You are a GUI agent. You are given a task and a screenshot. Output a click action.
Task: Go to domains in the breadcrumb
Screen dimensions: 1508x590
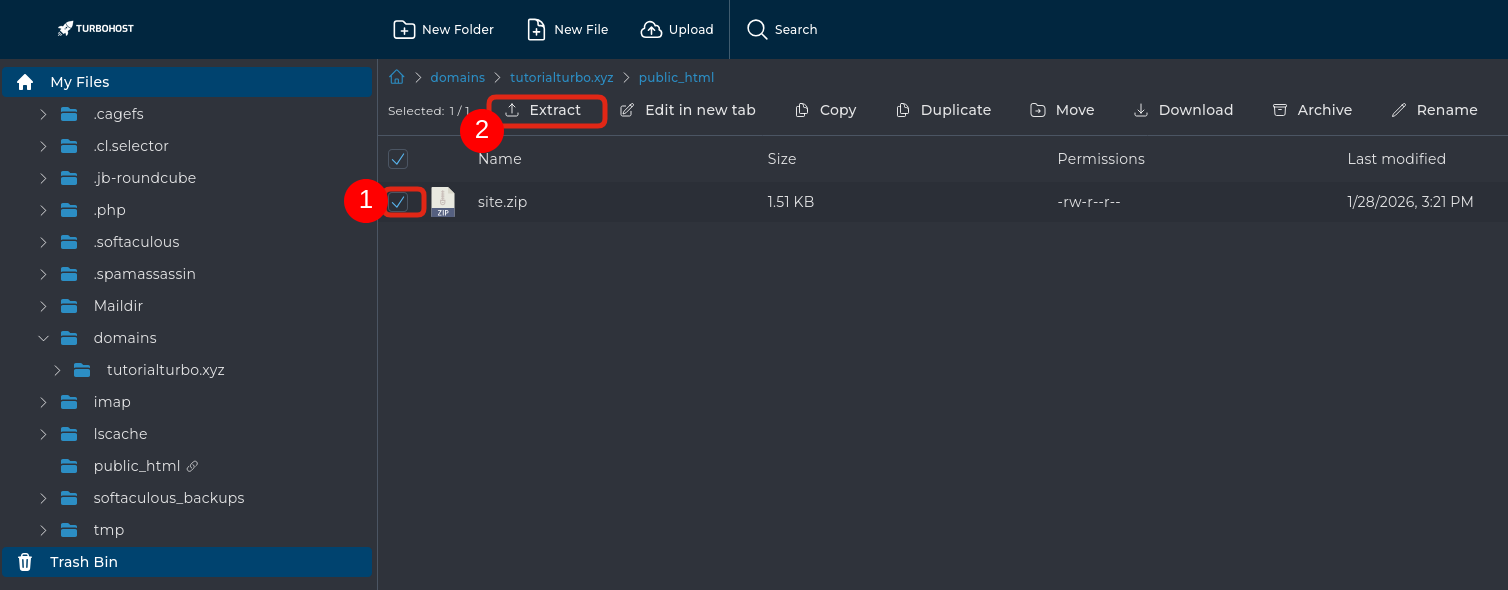pos(457,77)
